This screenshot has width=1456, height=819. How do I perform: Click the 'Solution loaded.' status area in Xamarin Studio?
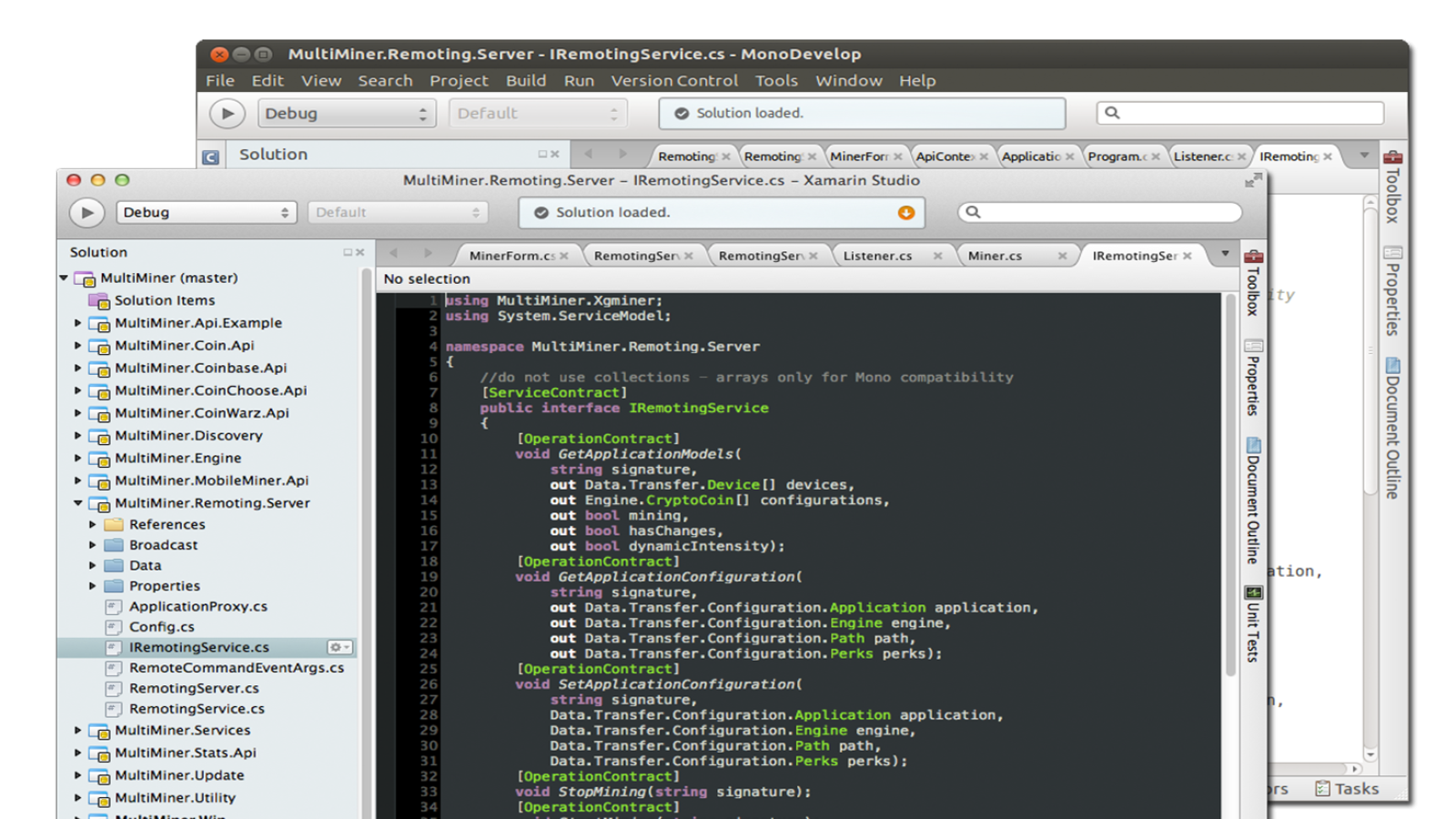722,213
